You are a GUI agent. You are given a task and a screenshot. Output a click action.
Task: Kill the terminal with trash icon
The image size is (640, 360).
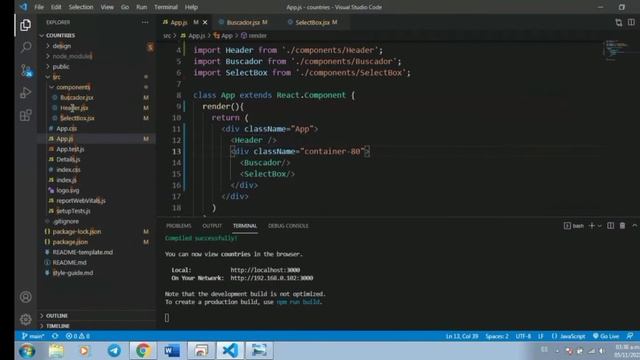pos(622,226)
